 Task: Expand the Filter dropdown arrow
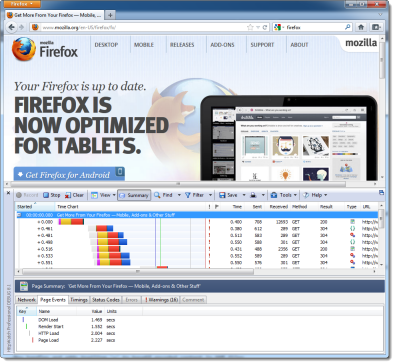pyautogui.click(x=210, y=195)
